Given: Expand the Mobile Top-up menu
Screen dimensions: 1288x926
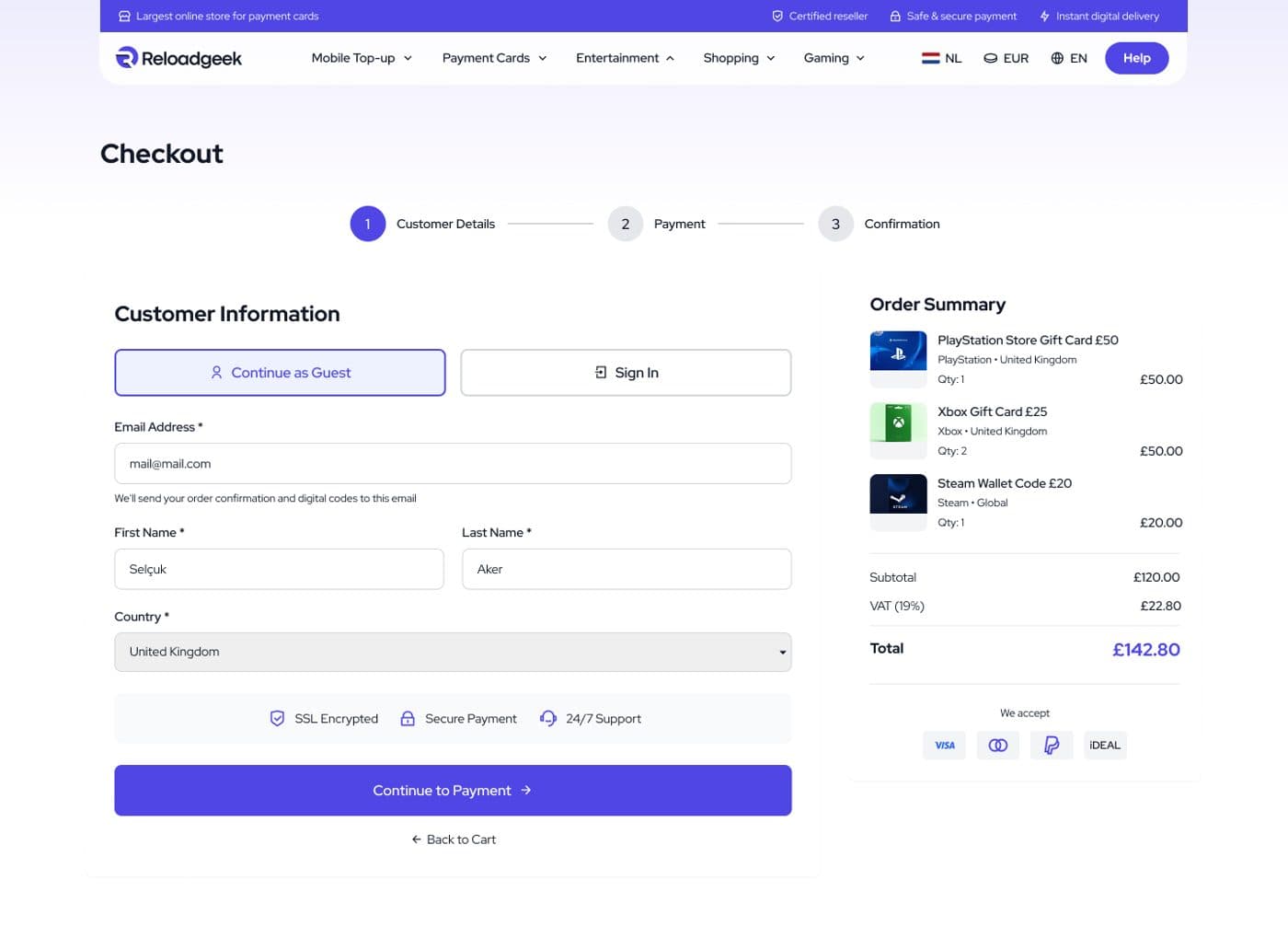Looking at the screenshot, I should tap(362, 58).
